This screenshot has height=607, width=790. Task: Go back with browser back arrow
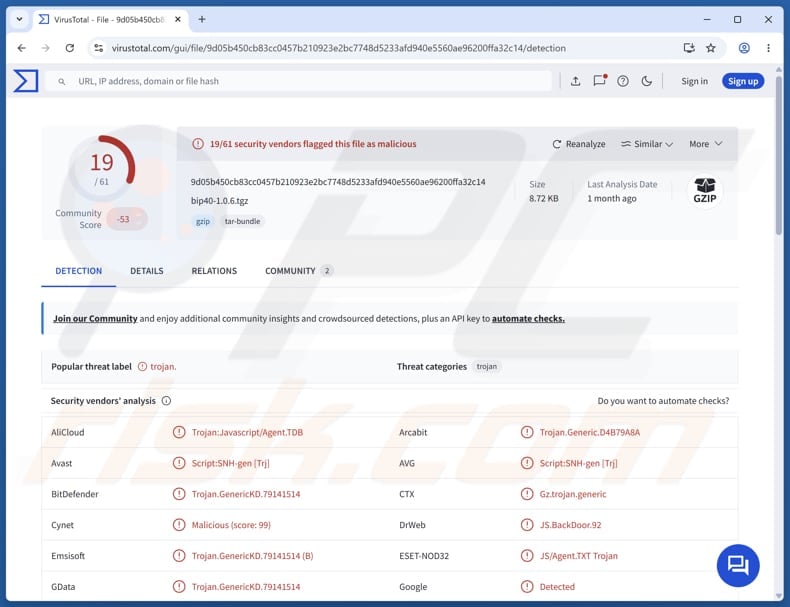coord(21,48)
